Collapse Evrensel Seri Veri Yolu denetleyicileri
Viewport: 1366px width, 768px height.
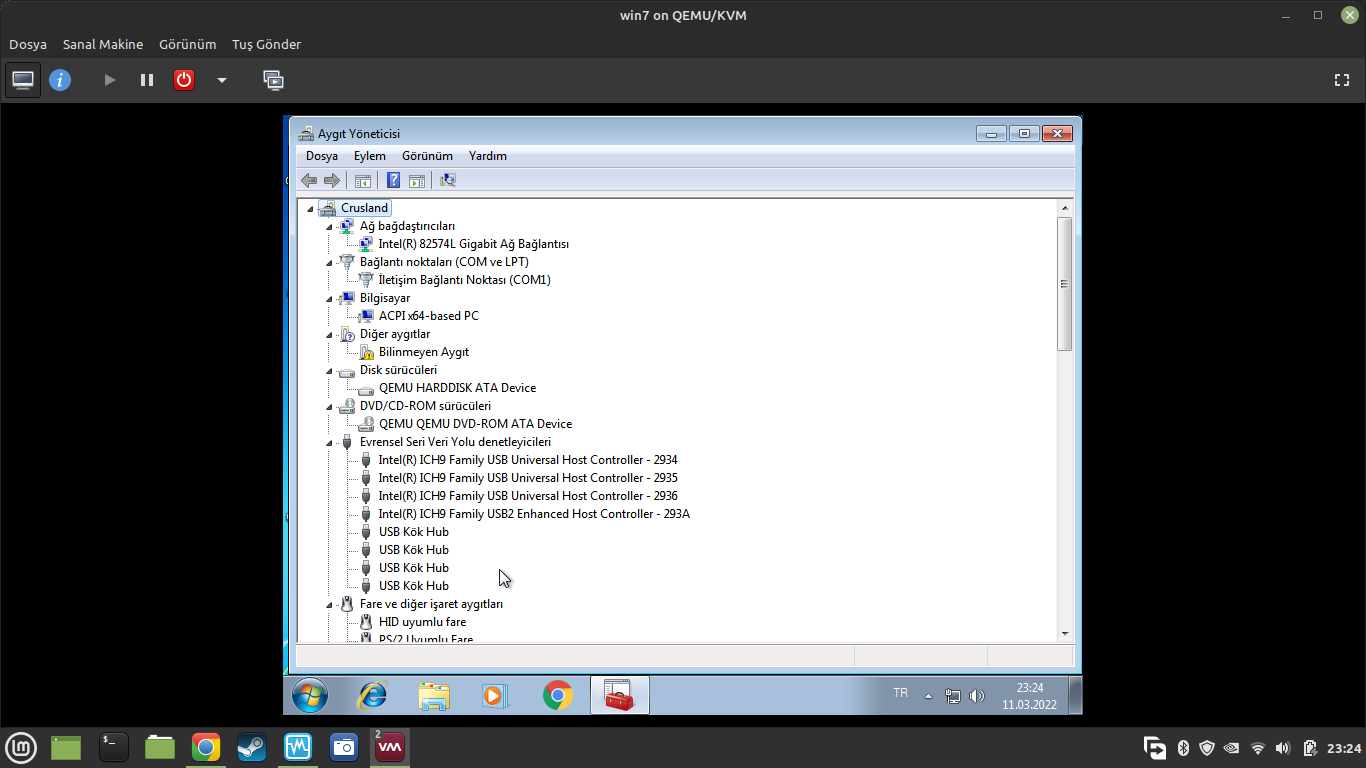point(329,442)
